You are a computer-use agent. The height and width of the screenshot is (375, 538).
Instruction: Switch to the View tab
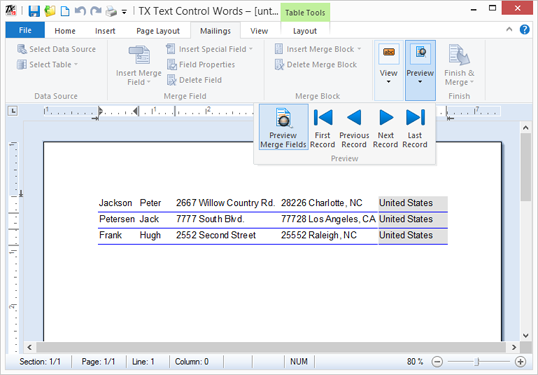pyautogui.click(x=259, y=31)
